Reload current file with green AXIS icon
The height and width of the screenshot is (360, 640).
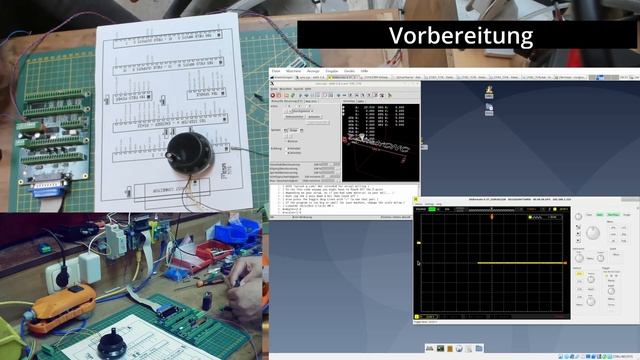pyautogui.click(x=293, y=95)
